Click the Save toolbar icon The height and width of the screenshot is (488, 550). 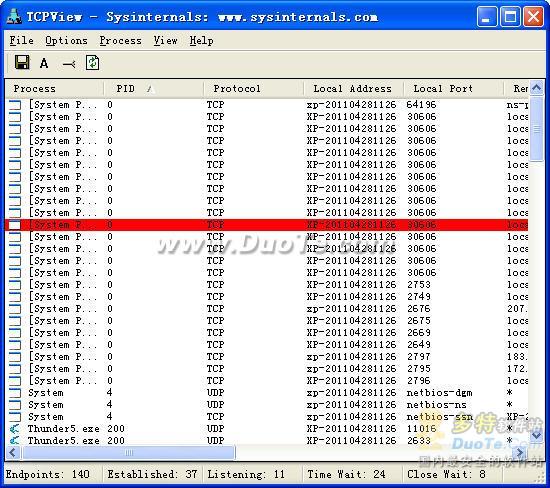(22, 62)
